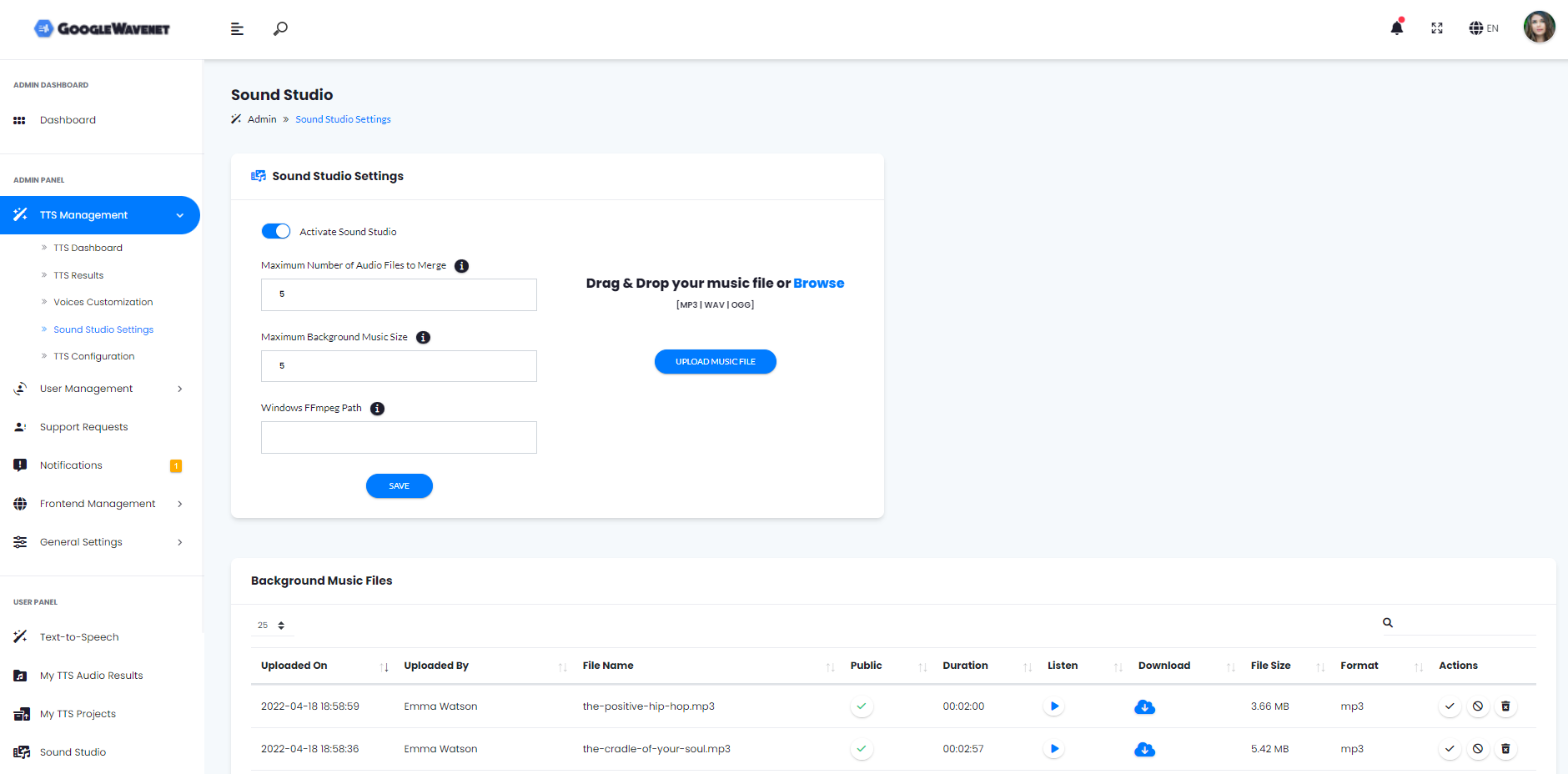The image size is (1568, 774).
Task: Open TTS Configuration in the sidebar
Action: pos(94,356)
